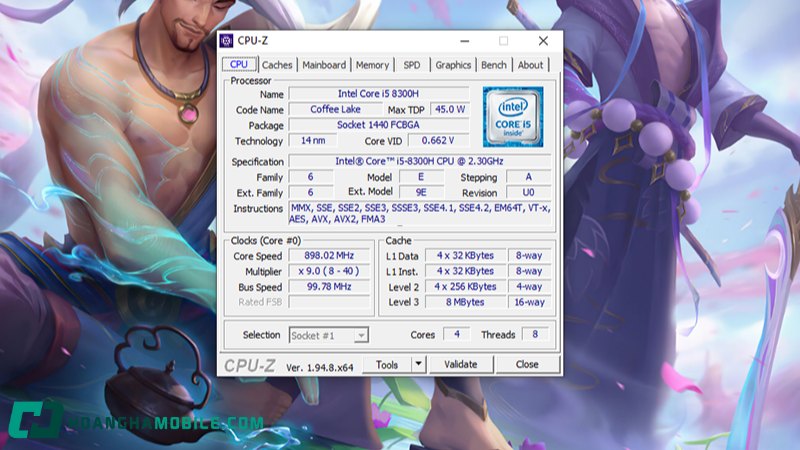The width and height of the screenshot is (800, 450).
Task: Select the CPU tab
Action: (239, 64)
